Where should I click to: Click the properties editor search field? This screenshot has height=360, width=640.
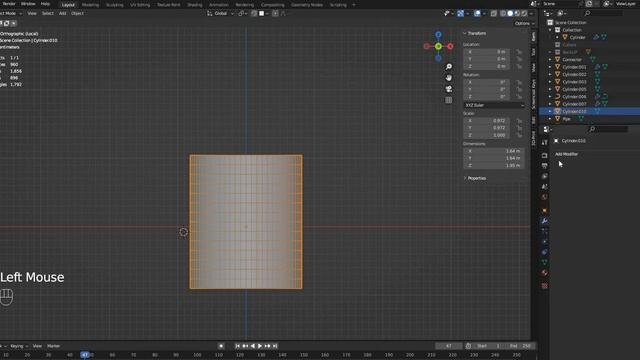[608, 129]
